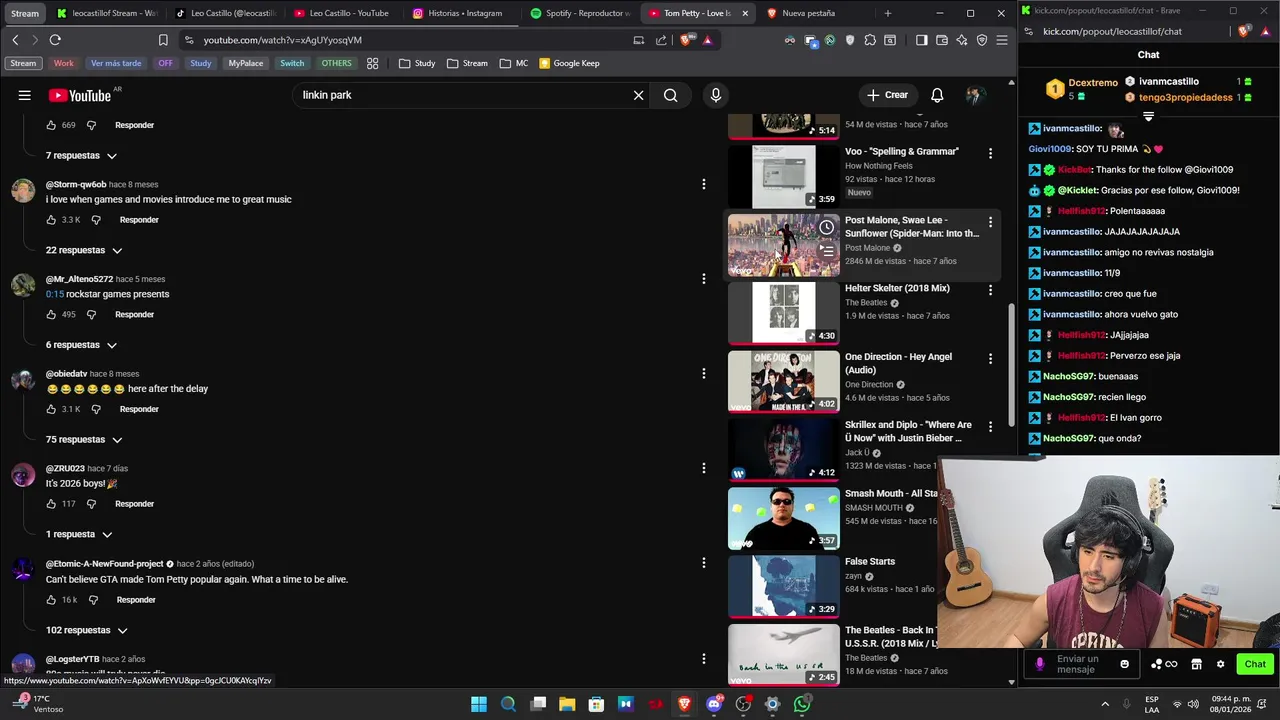Expand 102 respuestas replies
The image size is (1280, 720).
click(87, 630)
